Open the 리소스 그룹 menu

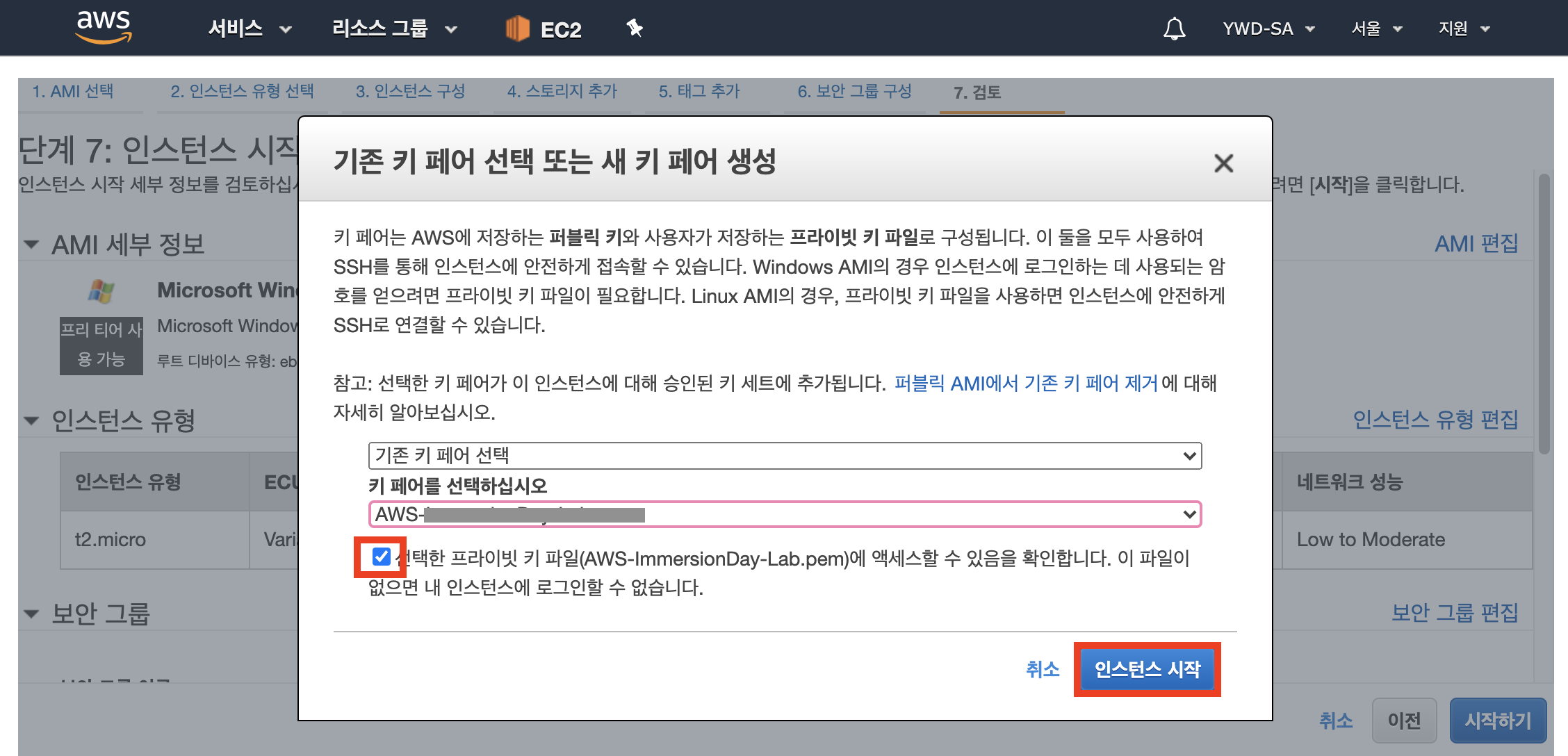pyautogui.click(x=393, y=28)
